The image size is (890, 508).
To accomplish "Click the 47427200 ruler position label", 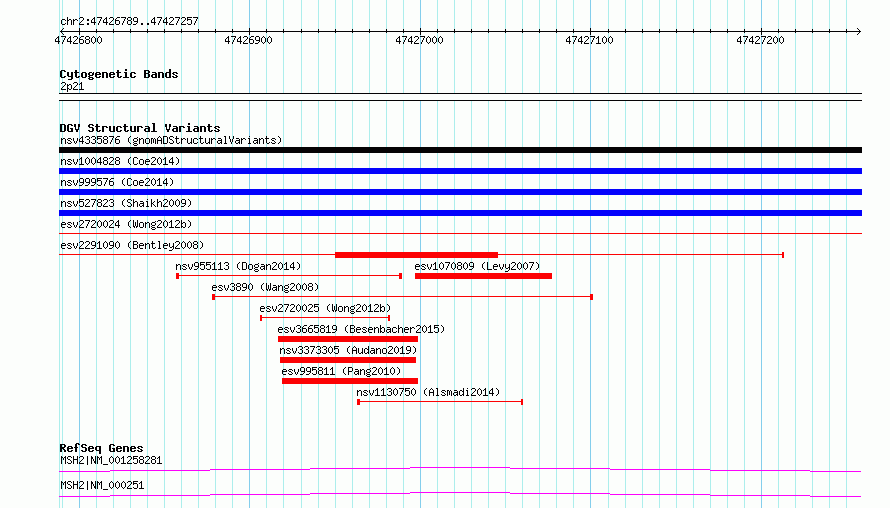I will pos(761,40).
